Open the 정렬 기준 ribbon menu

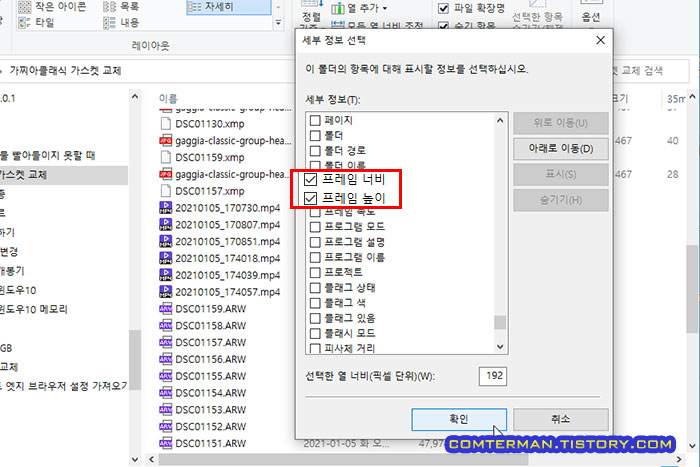point(312,13)
